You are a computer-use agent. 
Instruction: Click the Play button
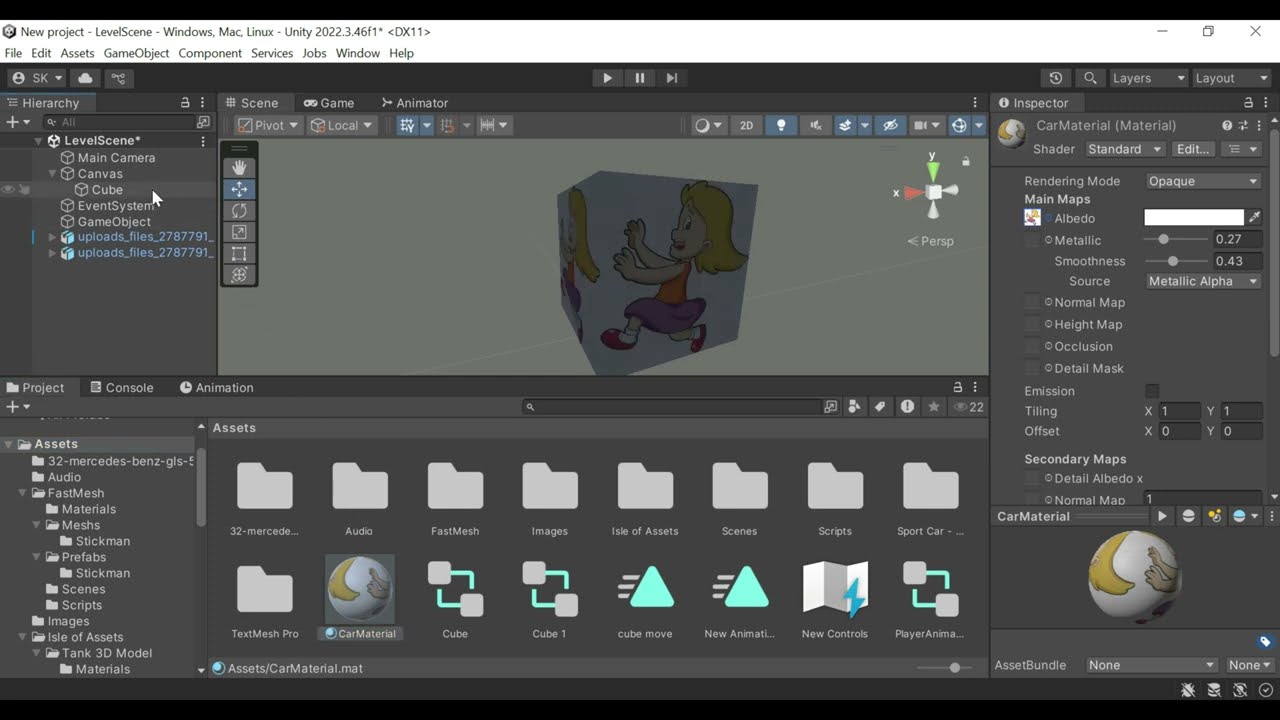click(607, 78)
